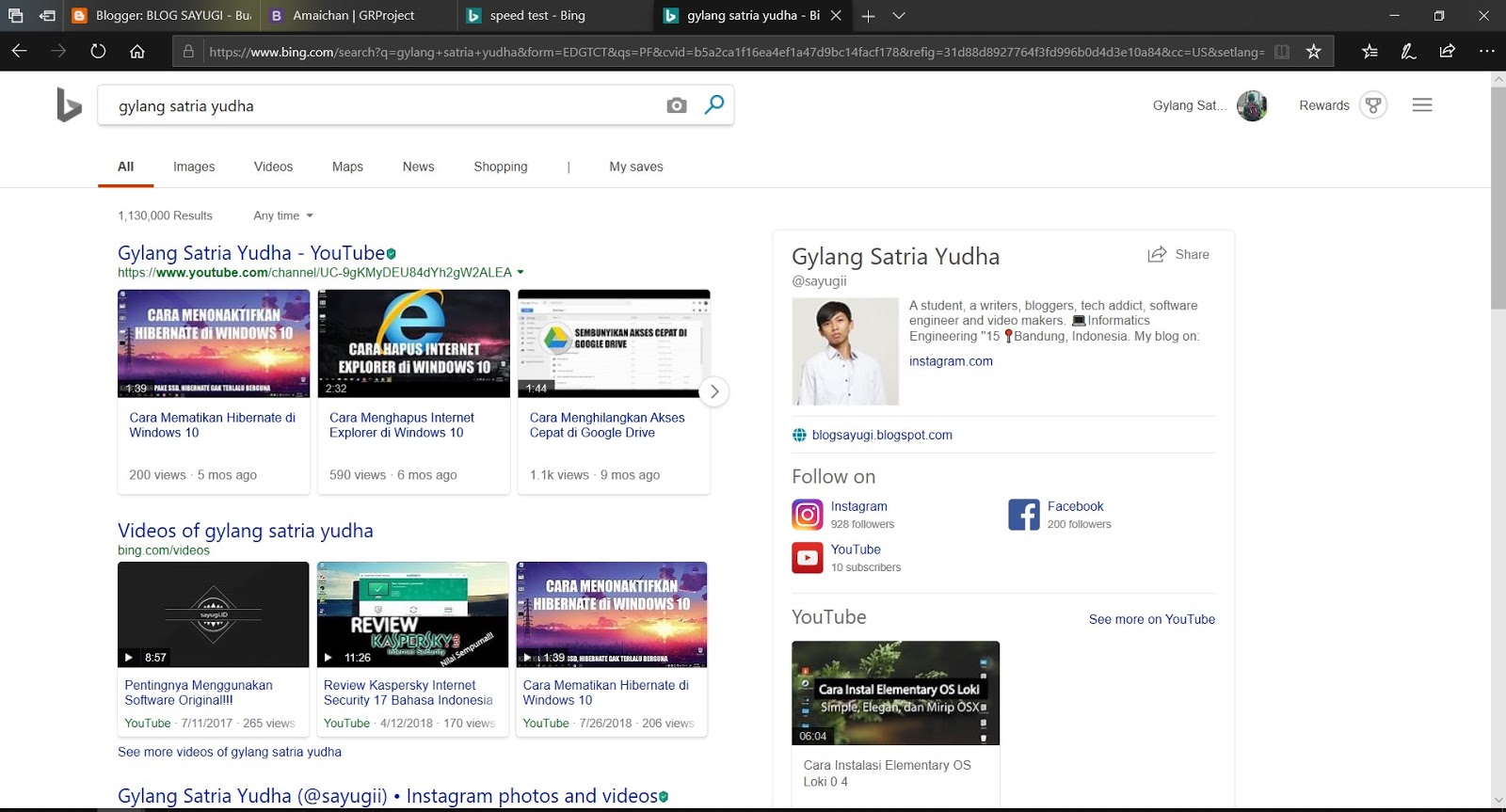Click set these tabs aside icon

(47, 15)
